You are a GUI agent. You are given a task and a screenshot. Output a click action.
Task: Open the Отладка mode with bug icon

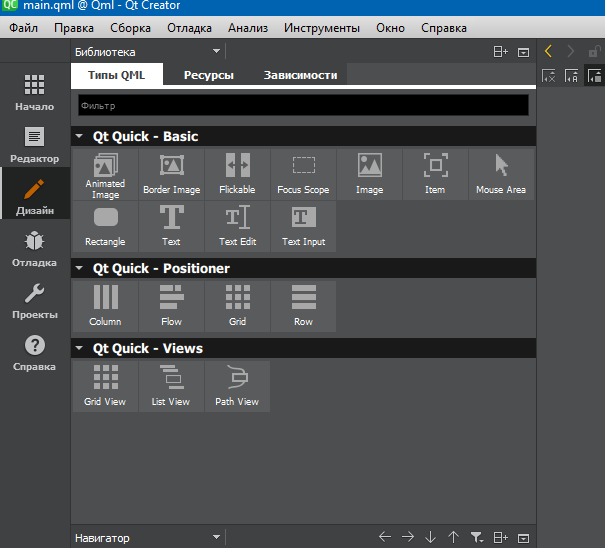(35, 249)
